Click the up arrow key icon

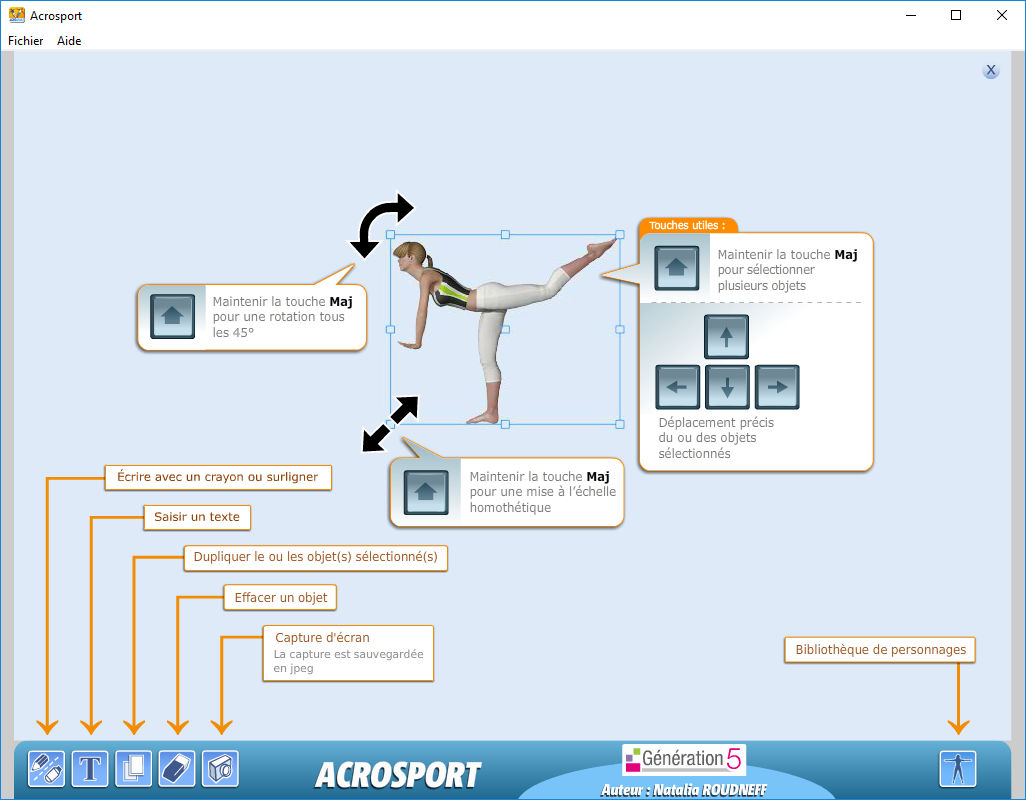click(x=727, y=337)
